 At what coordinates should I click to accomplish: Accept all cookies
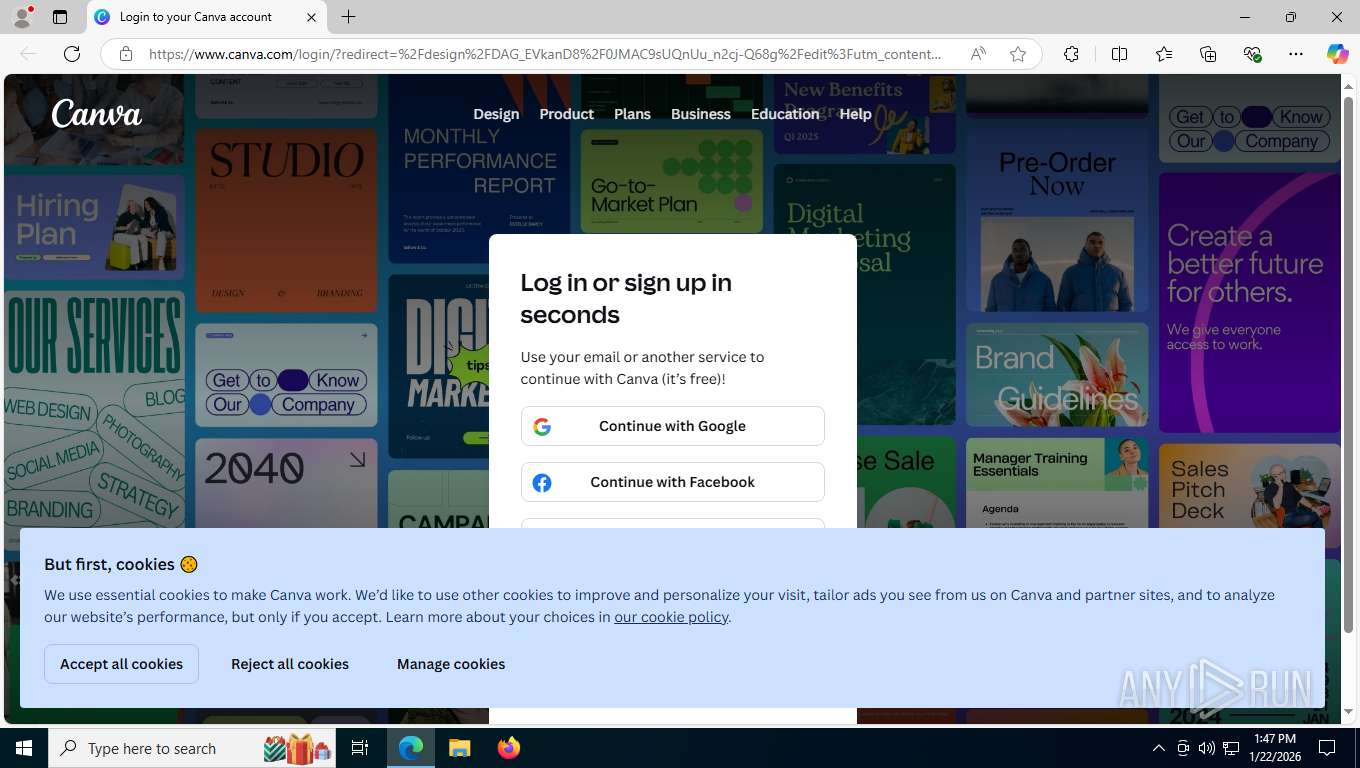click(x=121, y=664)
